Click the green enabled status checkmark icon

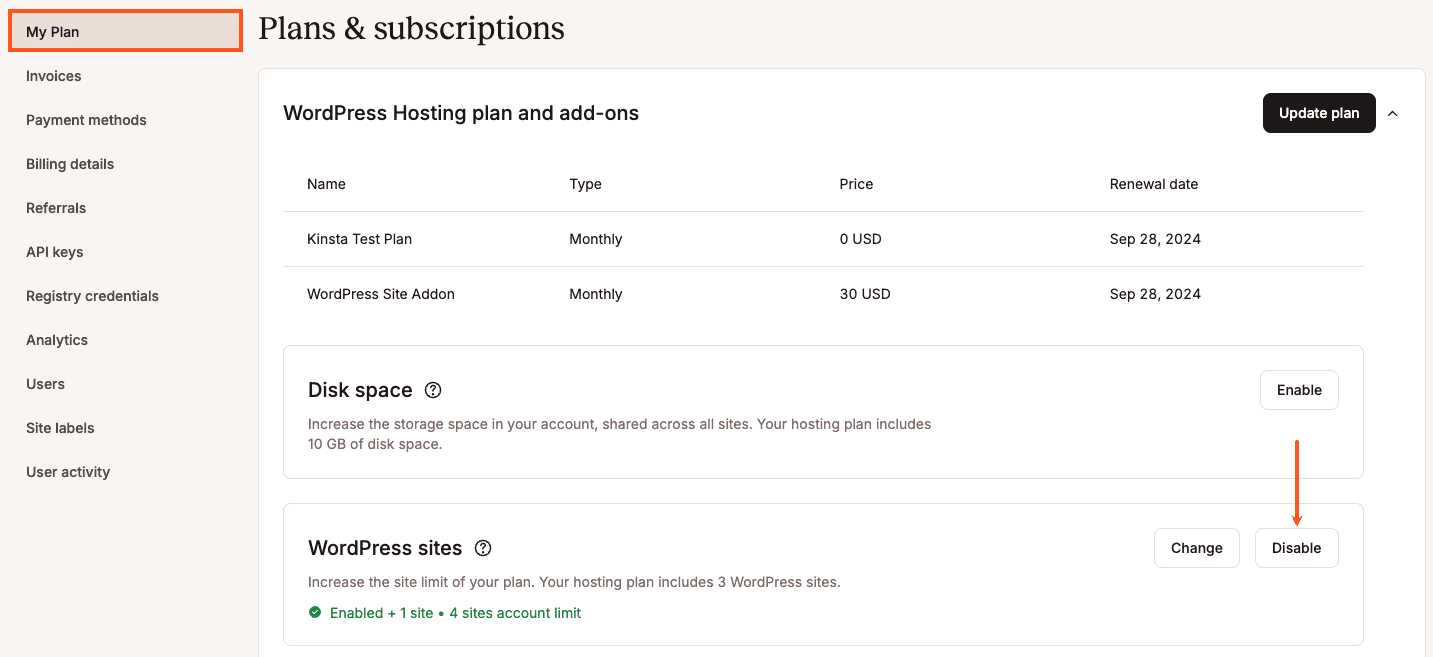click(315, 612)
